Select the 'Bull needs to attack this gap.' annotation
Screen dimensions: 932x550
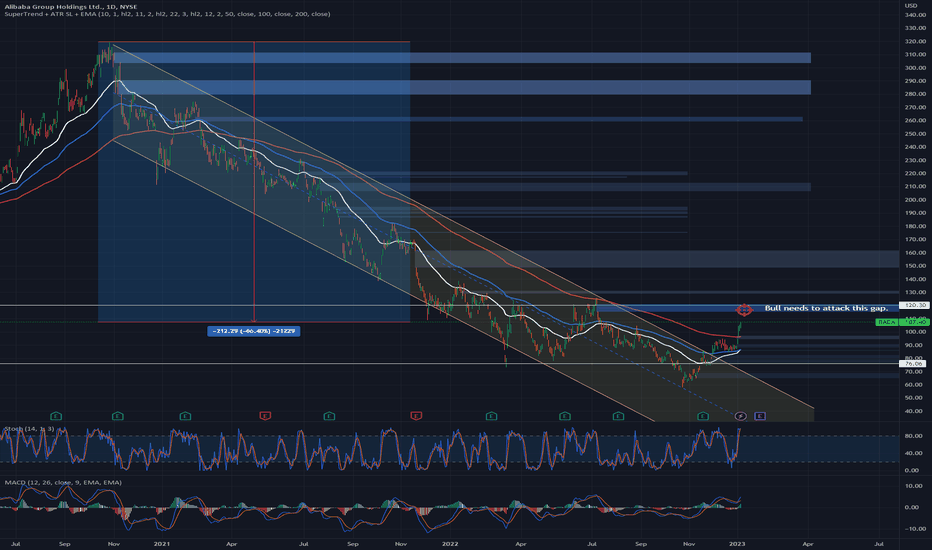pyautogui.click(x=826, y=308)
